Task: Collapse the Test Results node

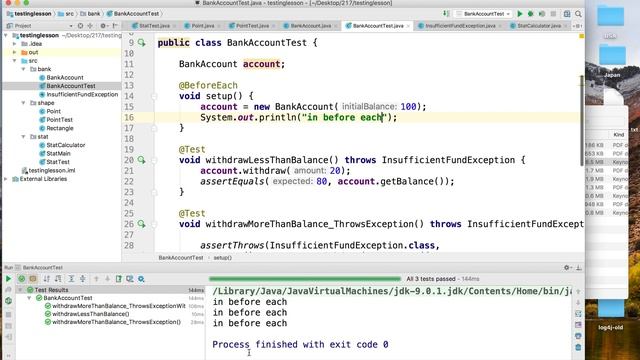Action: (20, 290)
